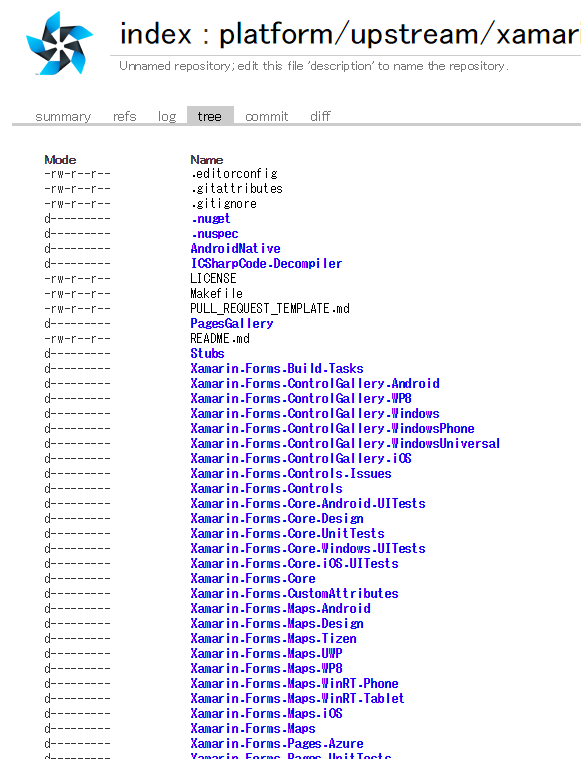Viewport: 581px width, 759px height.
Task: Open Xamarin.Forms.Maps.Android folder
Action: pyautogui.click(x=281, y=608)
